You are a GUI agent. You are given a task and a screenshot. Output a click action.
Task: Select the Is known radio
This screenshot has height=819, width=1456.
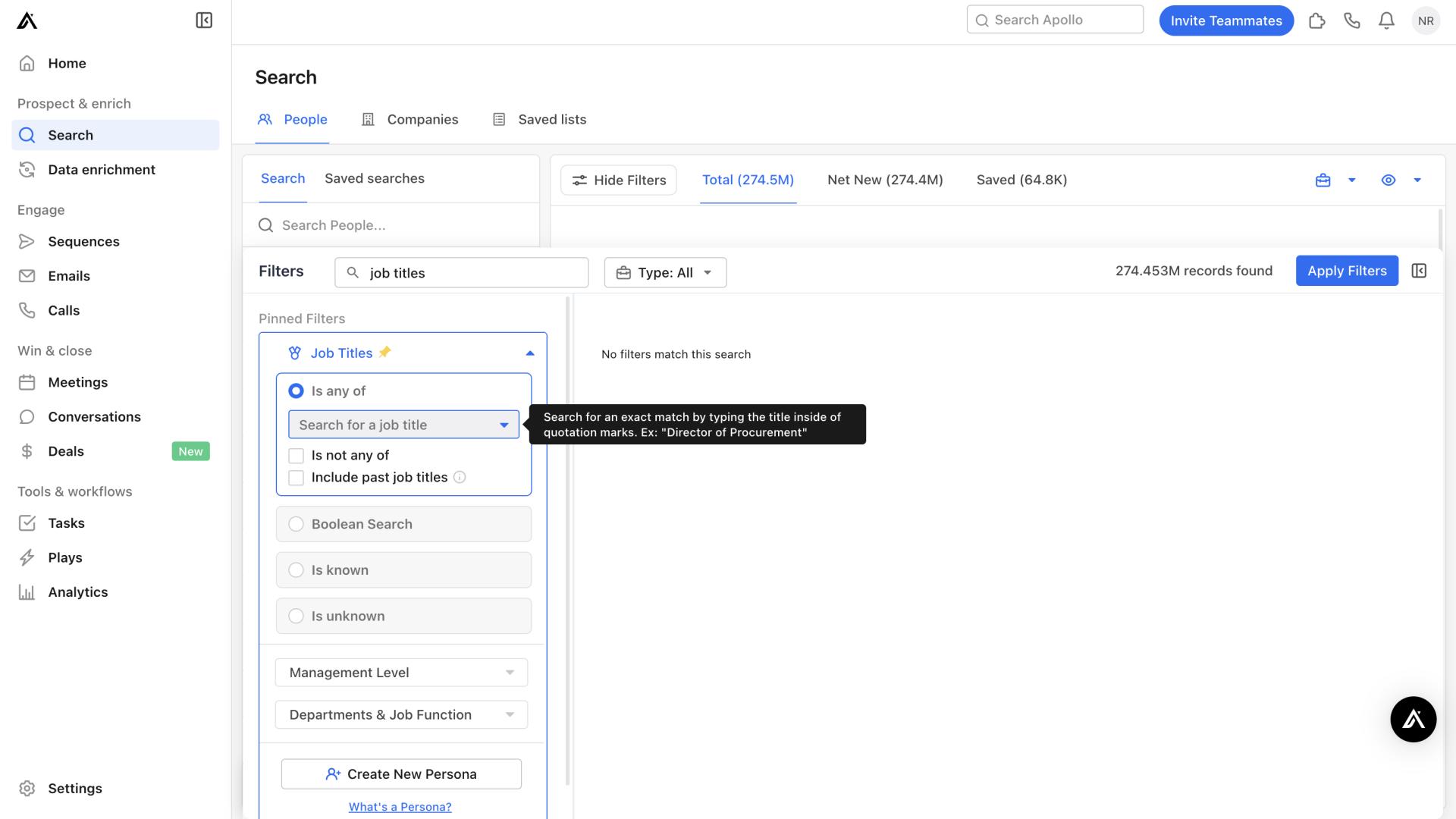pos(297,570)
